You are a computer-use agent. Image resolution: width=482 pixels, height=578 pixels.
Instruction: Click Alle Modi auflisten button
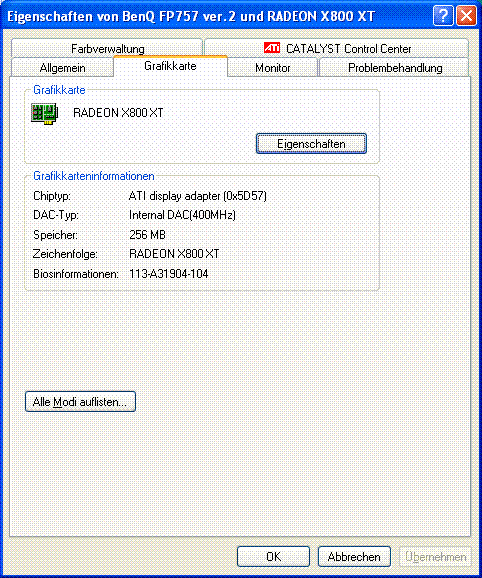80,401
